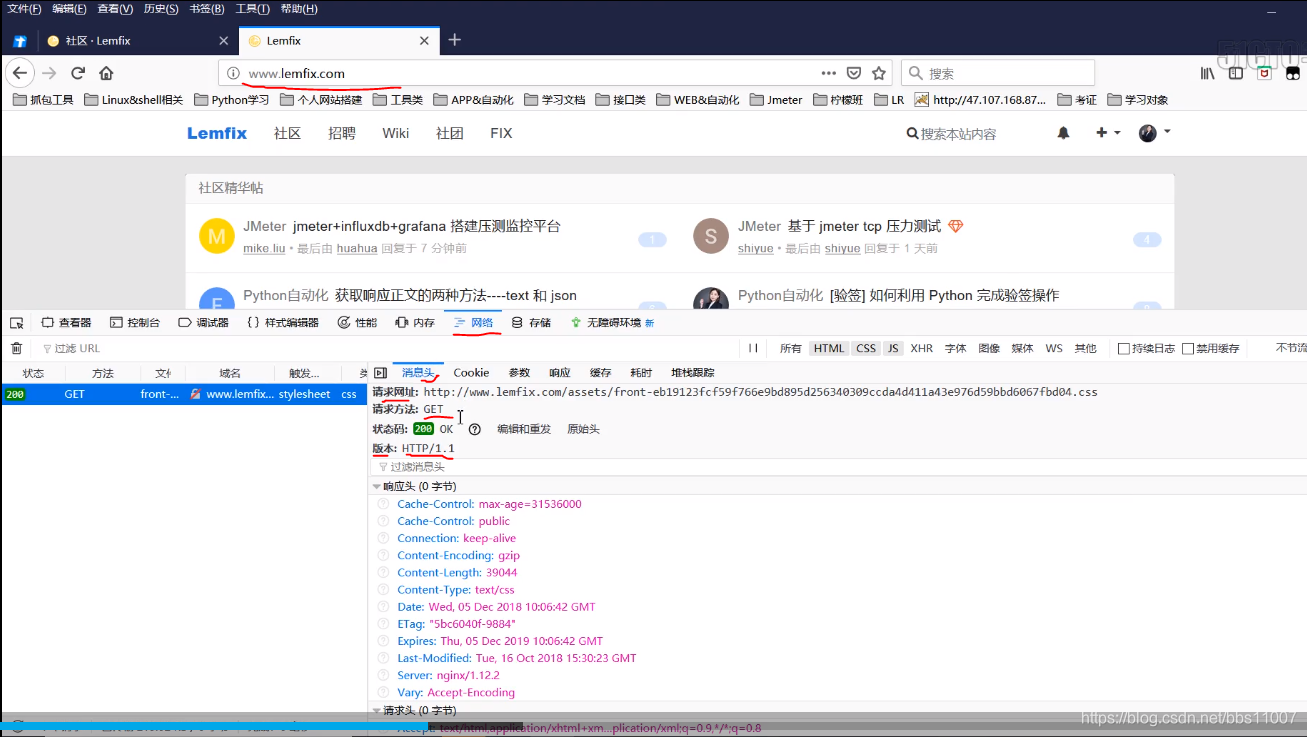Open the 文件(F) menu
The image size is (1307, 737).
coord(24,9)
